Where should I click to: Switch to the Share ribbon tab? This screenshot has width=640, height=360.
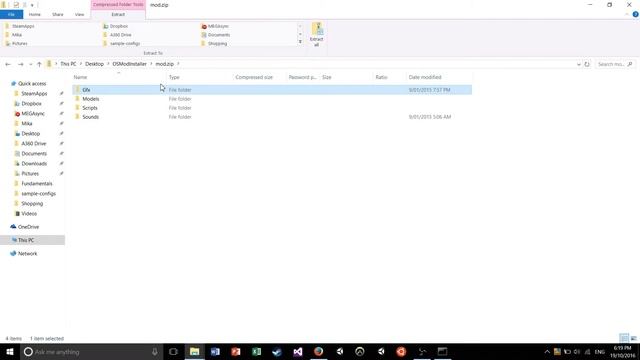click(x=58, y=14)
